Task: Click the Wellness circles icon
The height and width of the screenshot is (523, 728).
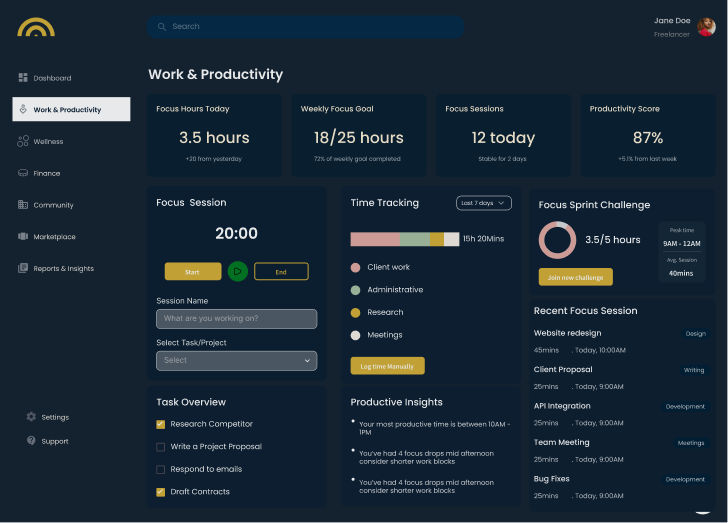Action: pyautogui.click(x=23, y=141)
